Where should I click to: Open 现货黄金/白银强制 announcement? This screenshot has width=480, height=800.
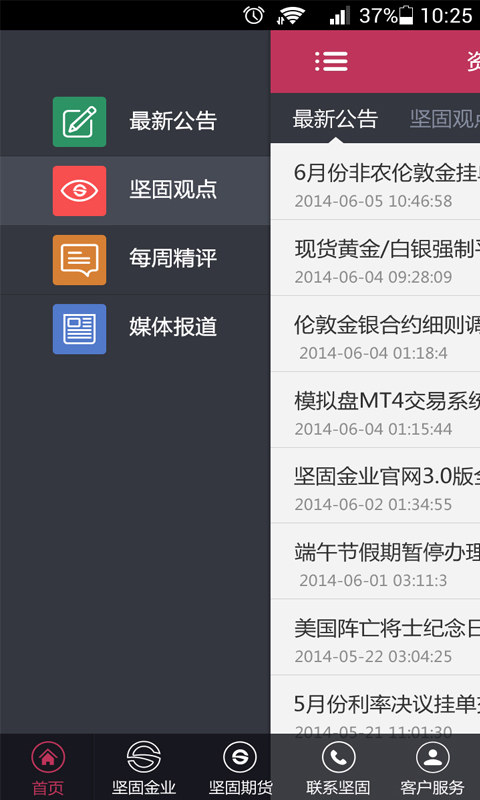tap(375, 258)
